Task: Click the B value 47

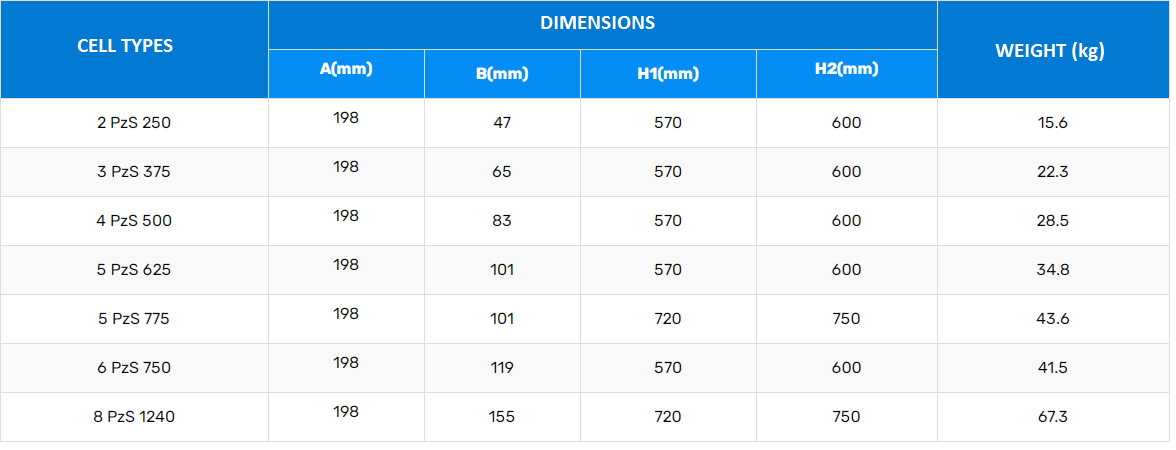Action: (x=502, y=123)
